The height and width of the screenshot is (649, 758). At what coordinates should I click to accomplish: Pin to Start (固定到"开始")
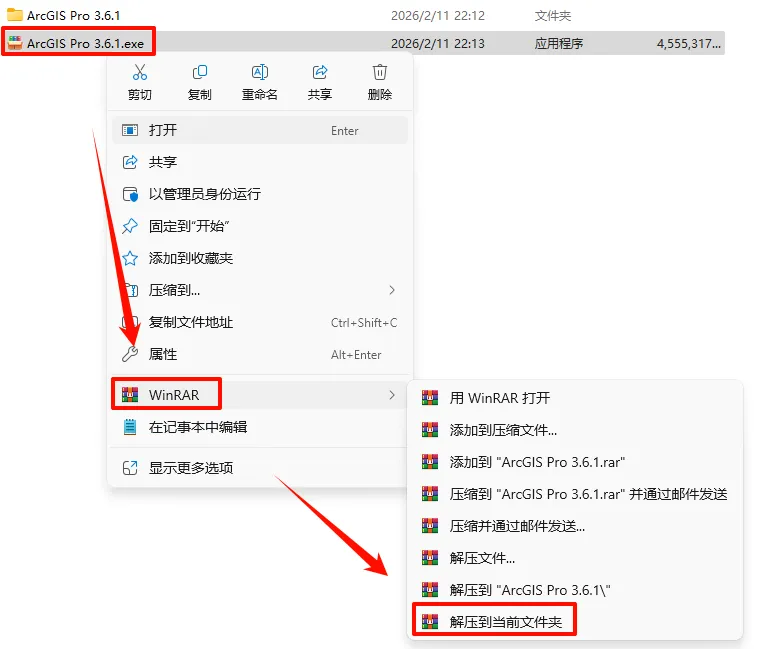click(260, 226)
